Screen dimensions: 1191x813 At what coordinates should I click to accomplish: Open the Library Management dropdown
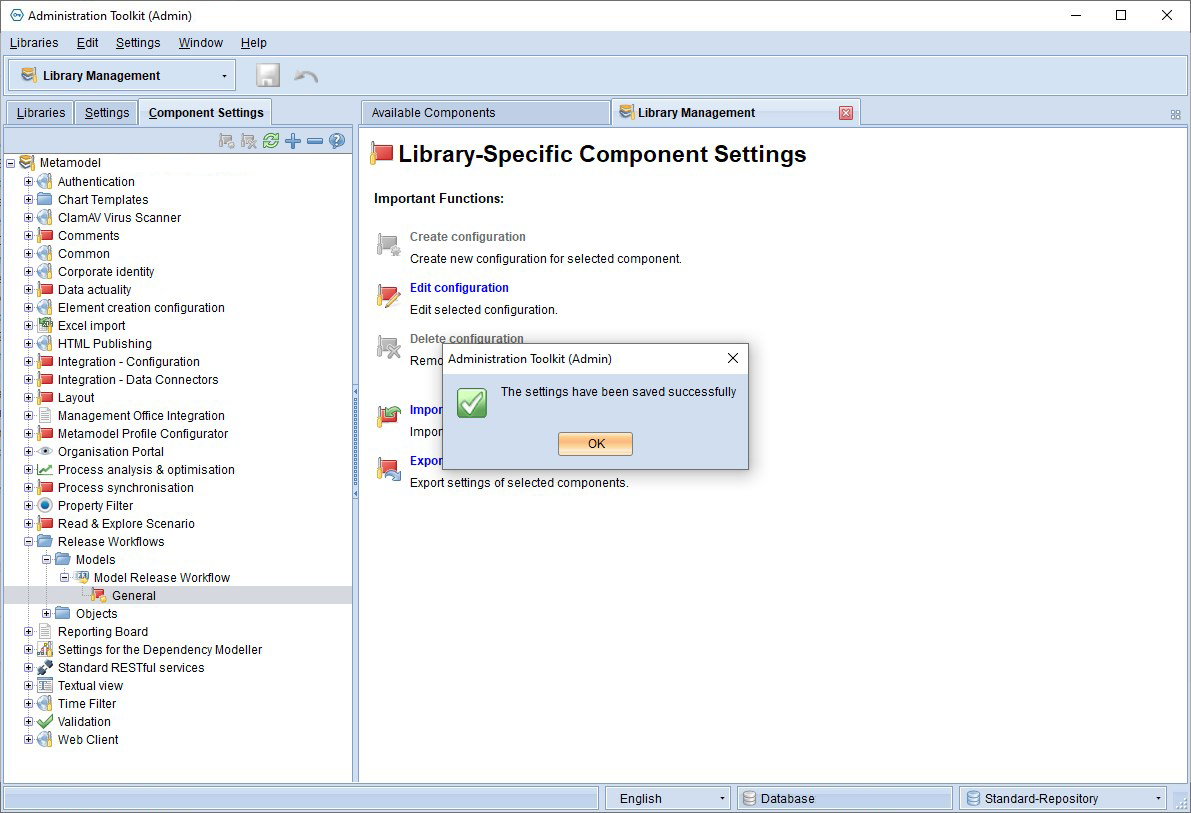click(122, 75)
